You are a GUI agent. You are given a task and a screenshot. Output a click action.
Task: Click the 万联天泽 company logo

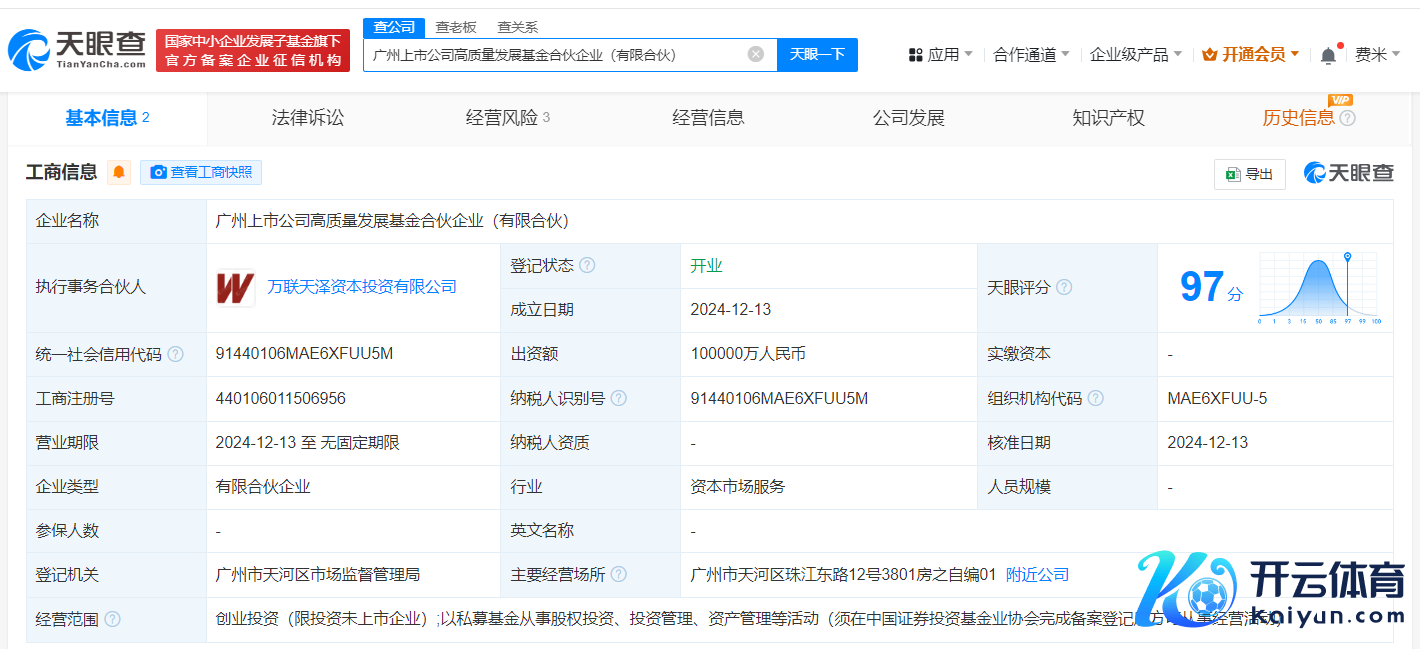(235, 288)
